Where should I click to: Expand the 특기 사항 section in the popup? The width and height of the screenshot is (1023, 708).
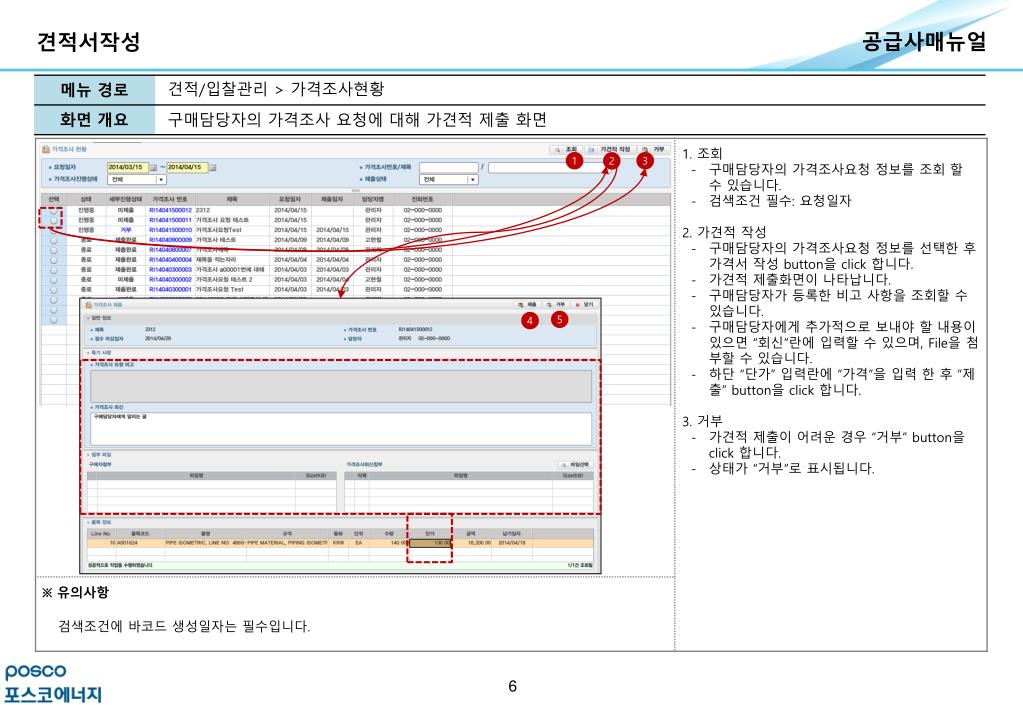tap(89, 353)
